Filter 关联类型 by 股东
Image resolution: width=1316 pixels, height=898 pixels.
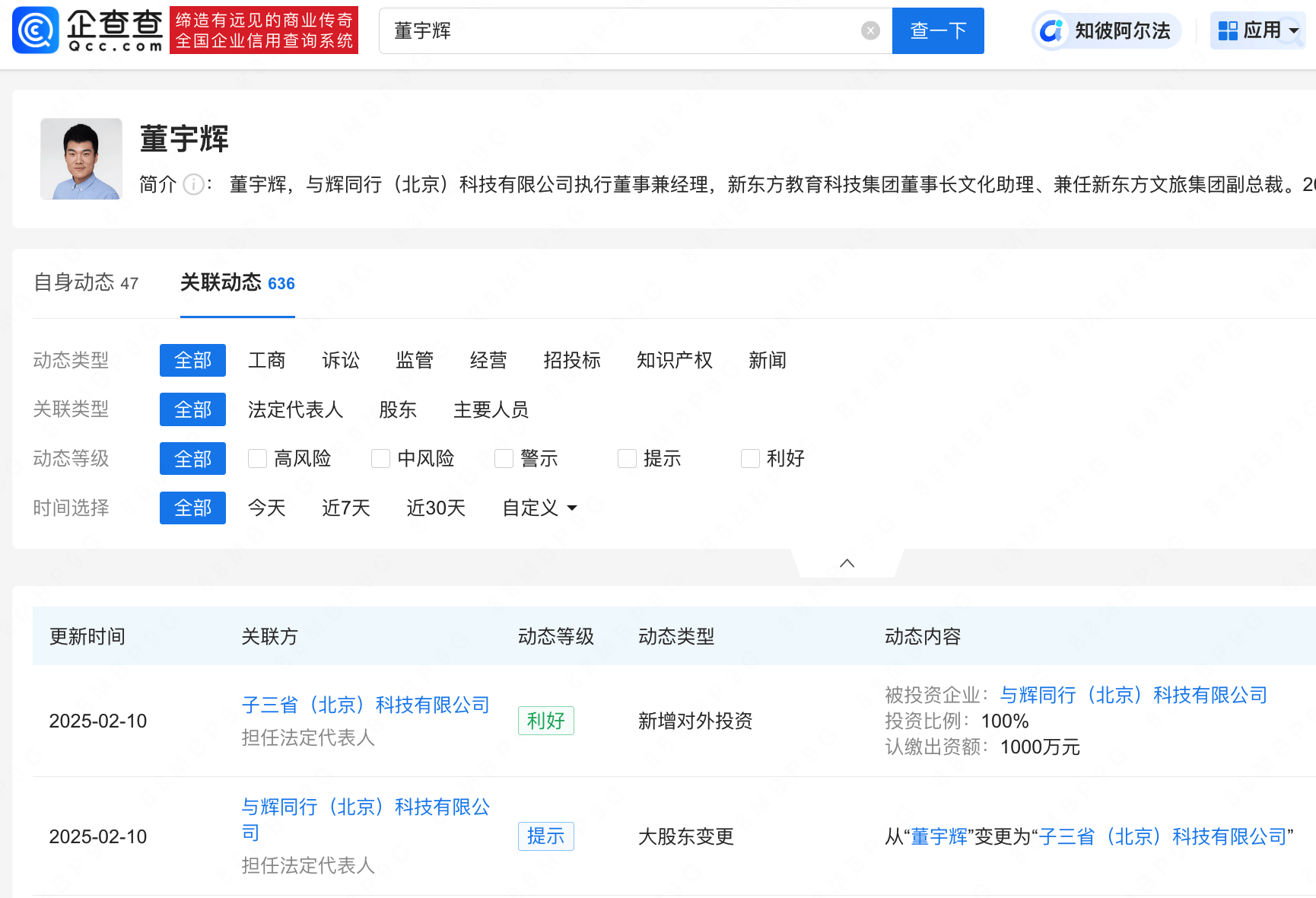click(x=398, y=409)
